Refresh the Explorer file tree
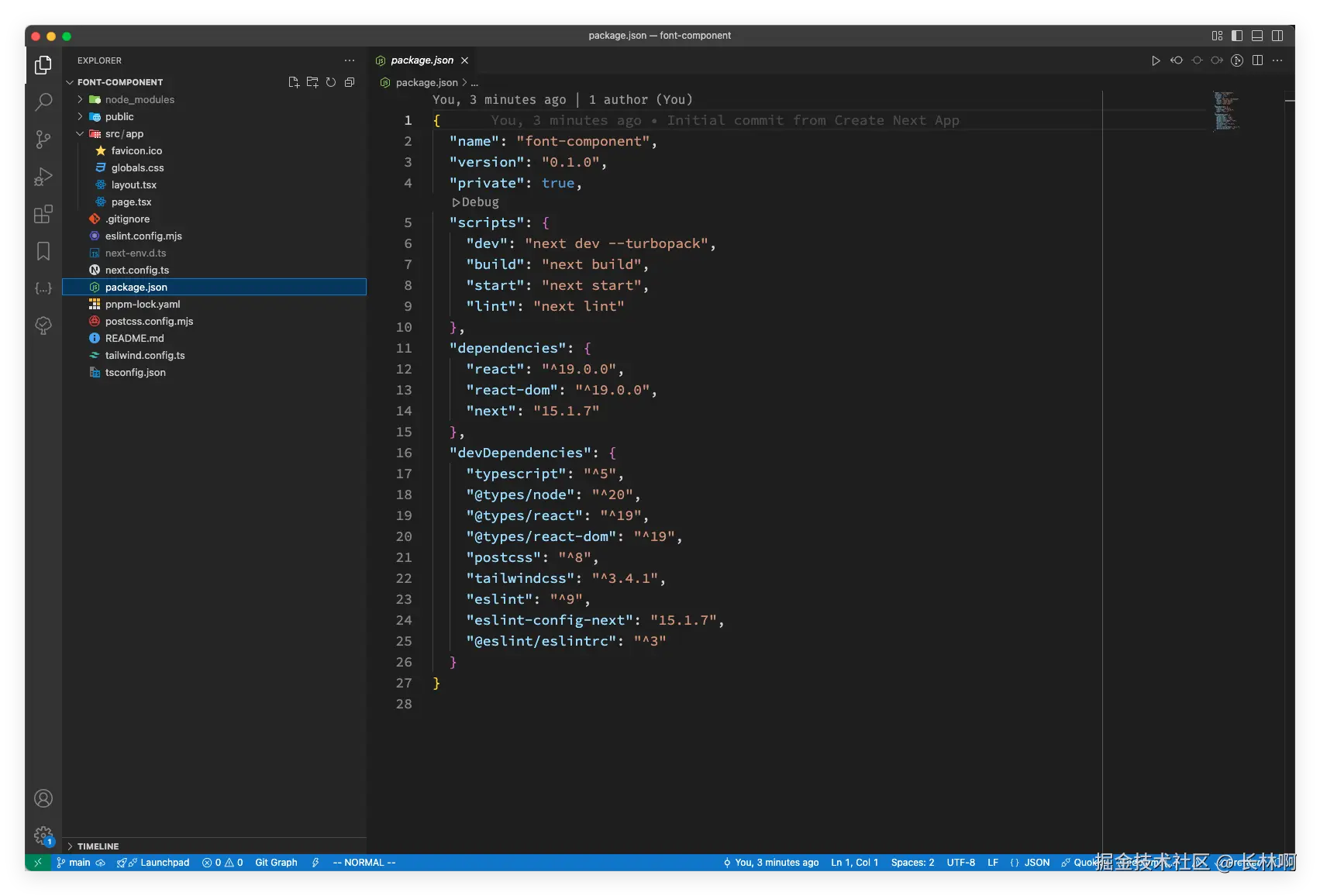This screenshot has width=1320, height=896. point(331,82)
